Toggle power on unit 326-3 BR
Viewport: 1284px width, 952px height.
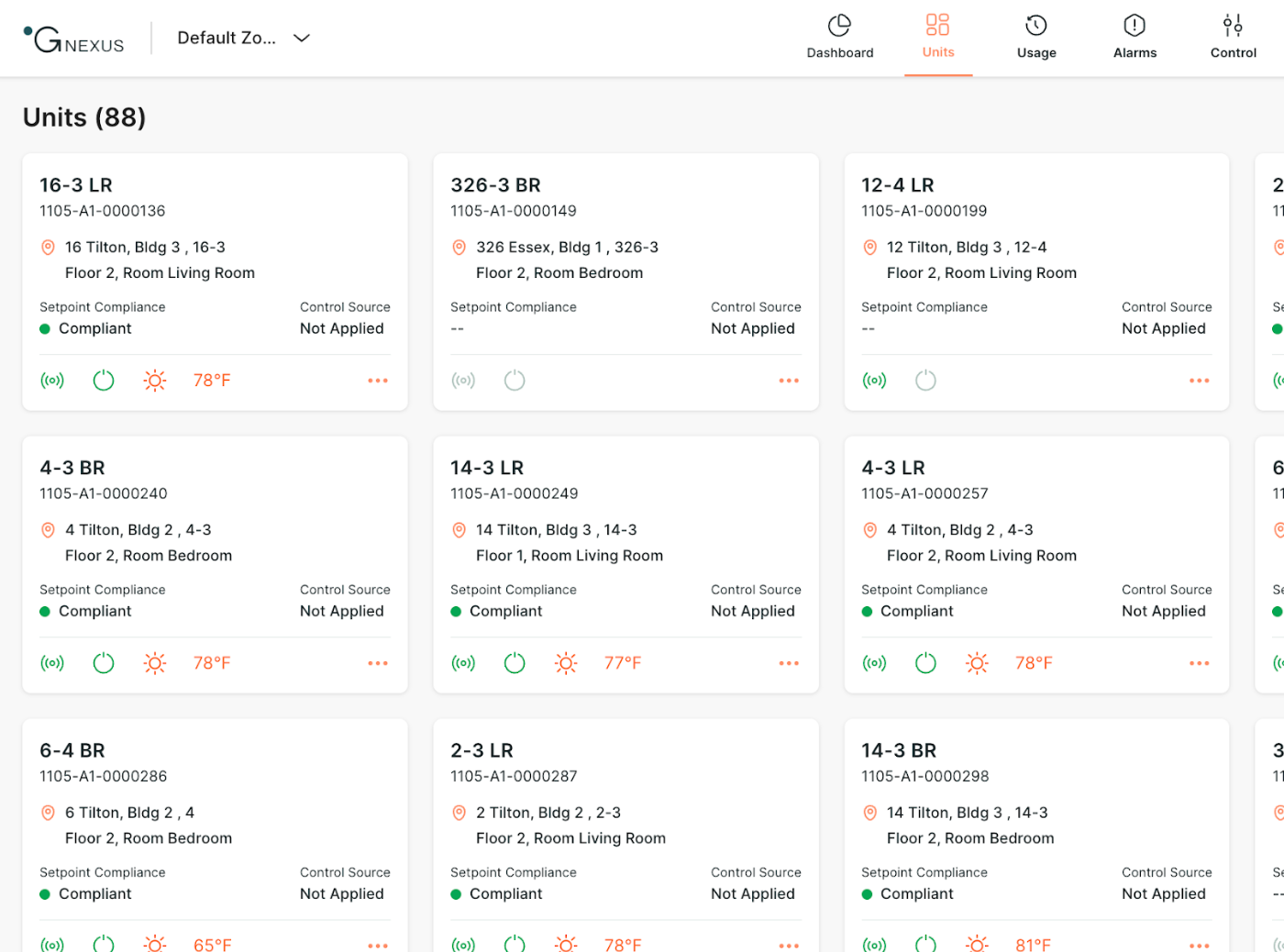[515, 381]
